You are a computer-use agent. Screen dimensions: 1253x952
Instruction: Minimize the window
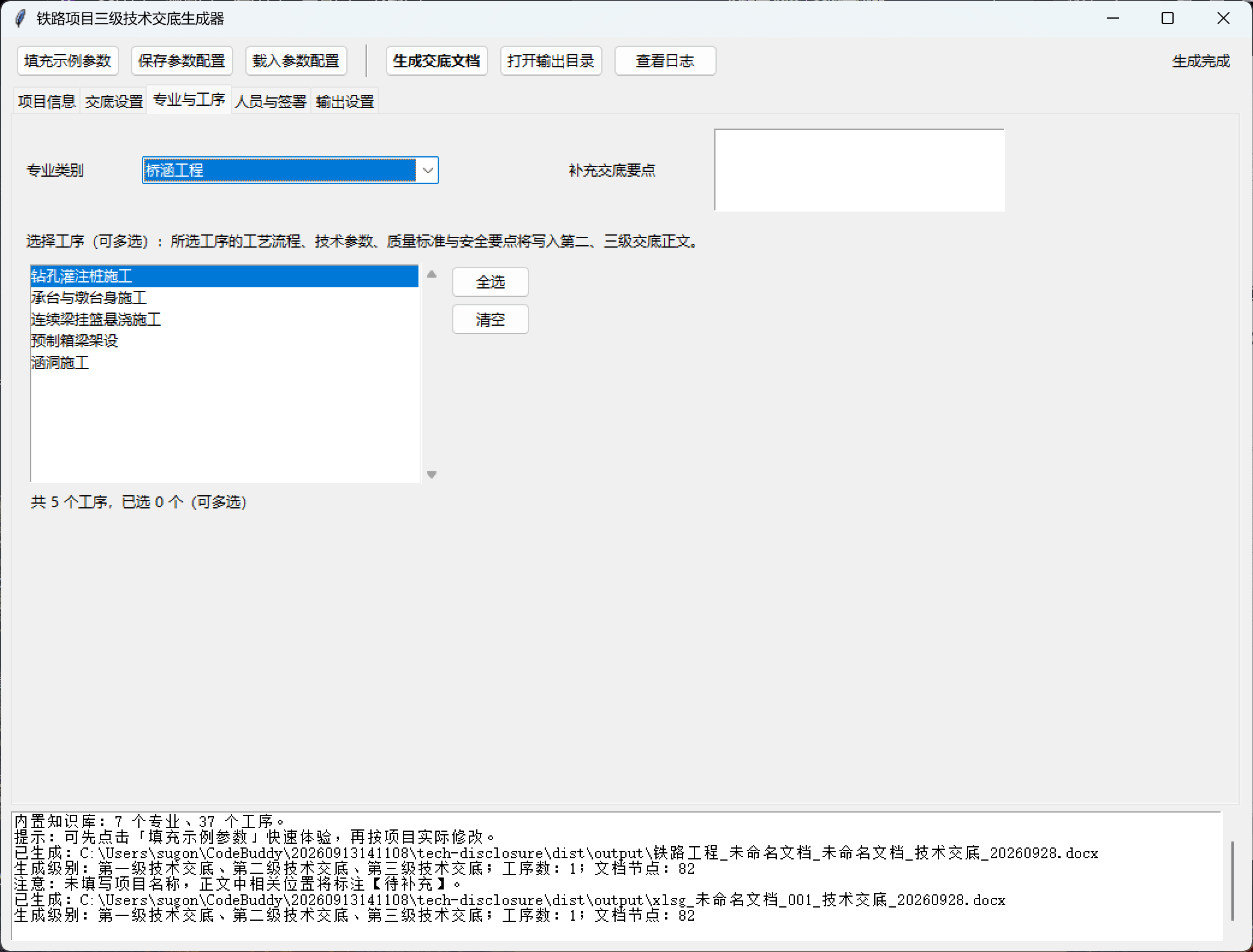click(1113, 19)
